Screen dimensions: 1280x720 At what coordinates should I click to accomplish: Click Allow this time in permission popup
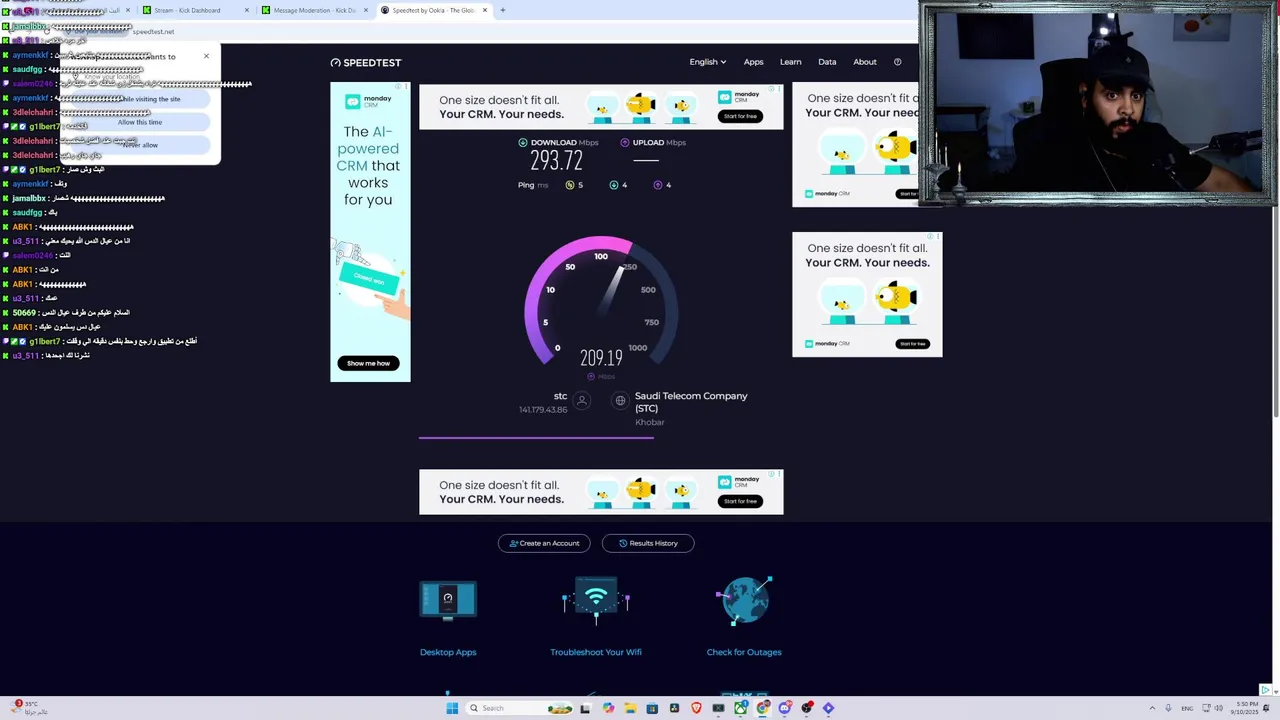pyautogui.click(x=140, y=122)
